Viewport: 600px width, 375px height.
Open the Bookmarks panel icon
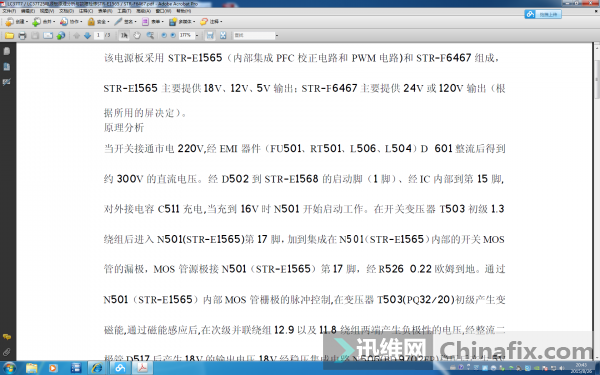tap(7, 67)
